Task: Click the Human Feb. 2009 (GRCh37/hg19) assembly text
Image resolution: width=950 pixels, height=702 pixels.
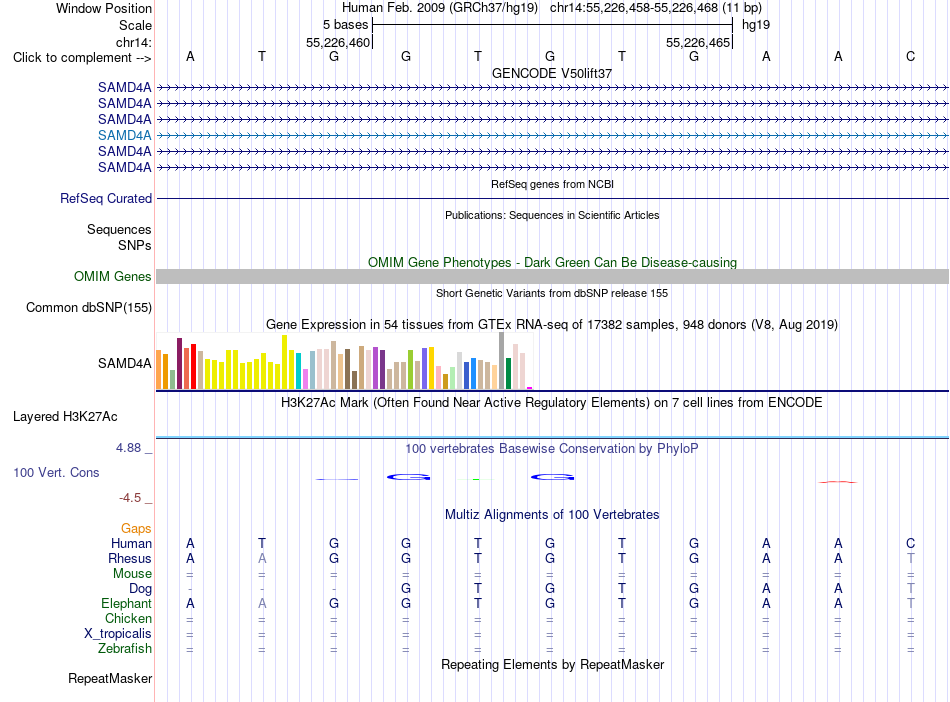Action: [440, 8]
